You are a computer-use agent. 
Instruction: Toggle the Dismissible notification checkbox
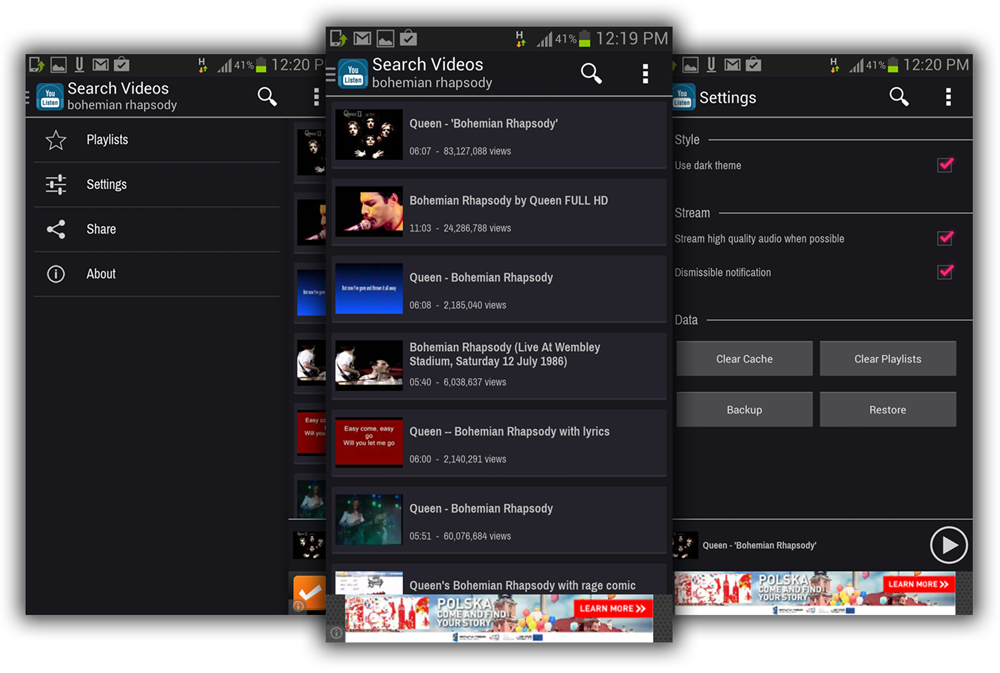coord(945,272)
